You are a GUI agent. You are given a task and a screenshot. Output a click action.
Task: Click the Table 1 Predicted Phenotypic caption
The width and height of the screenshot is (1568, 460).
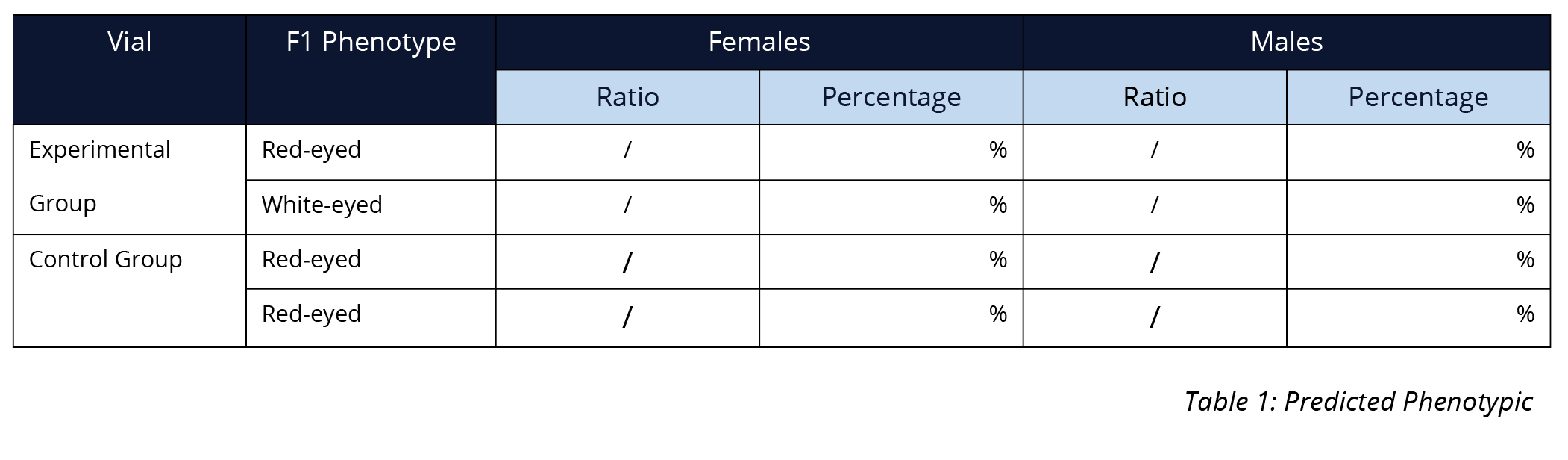coord(1358,402)
